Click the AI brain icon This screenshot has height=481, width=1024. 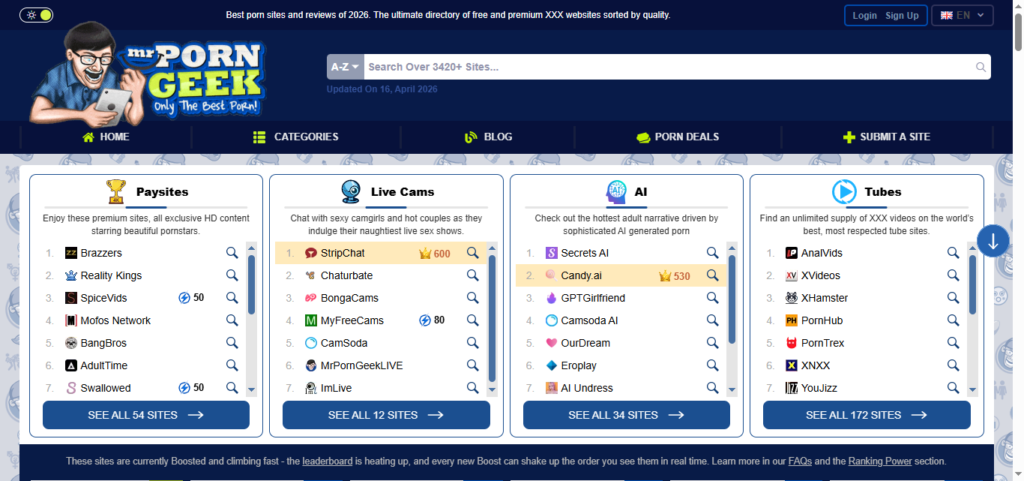click(x=616, y=192)
